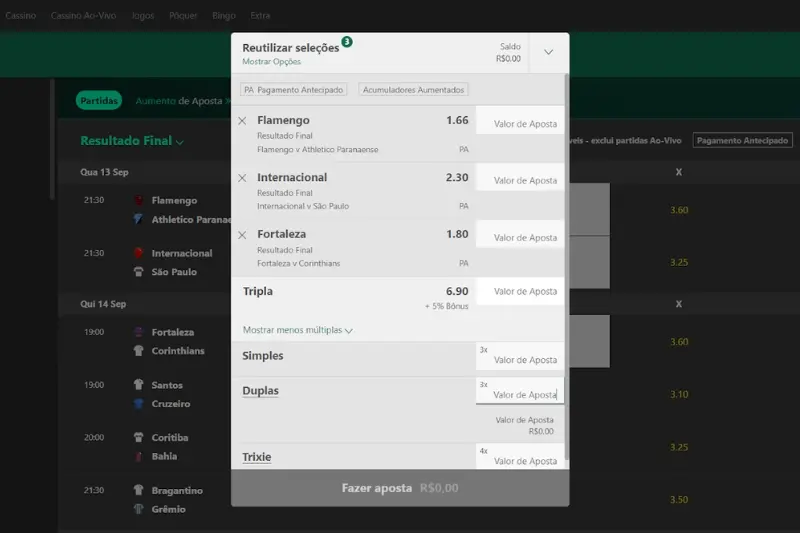Focus the Simples stake input field
The image size is (800, 533).
(x=520, y=356)
